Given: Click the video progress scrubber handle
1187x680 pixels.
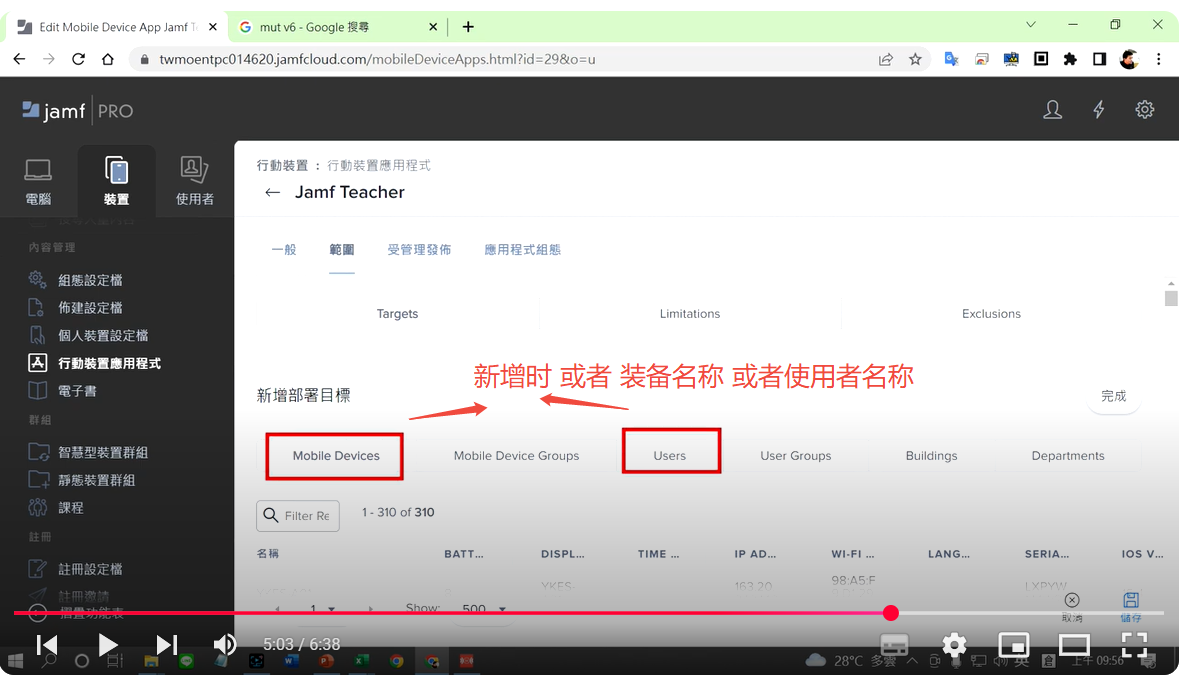Looking at the screenshot, I should point(891,613).
